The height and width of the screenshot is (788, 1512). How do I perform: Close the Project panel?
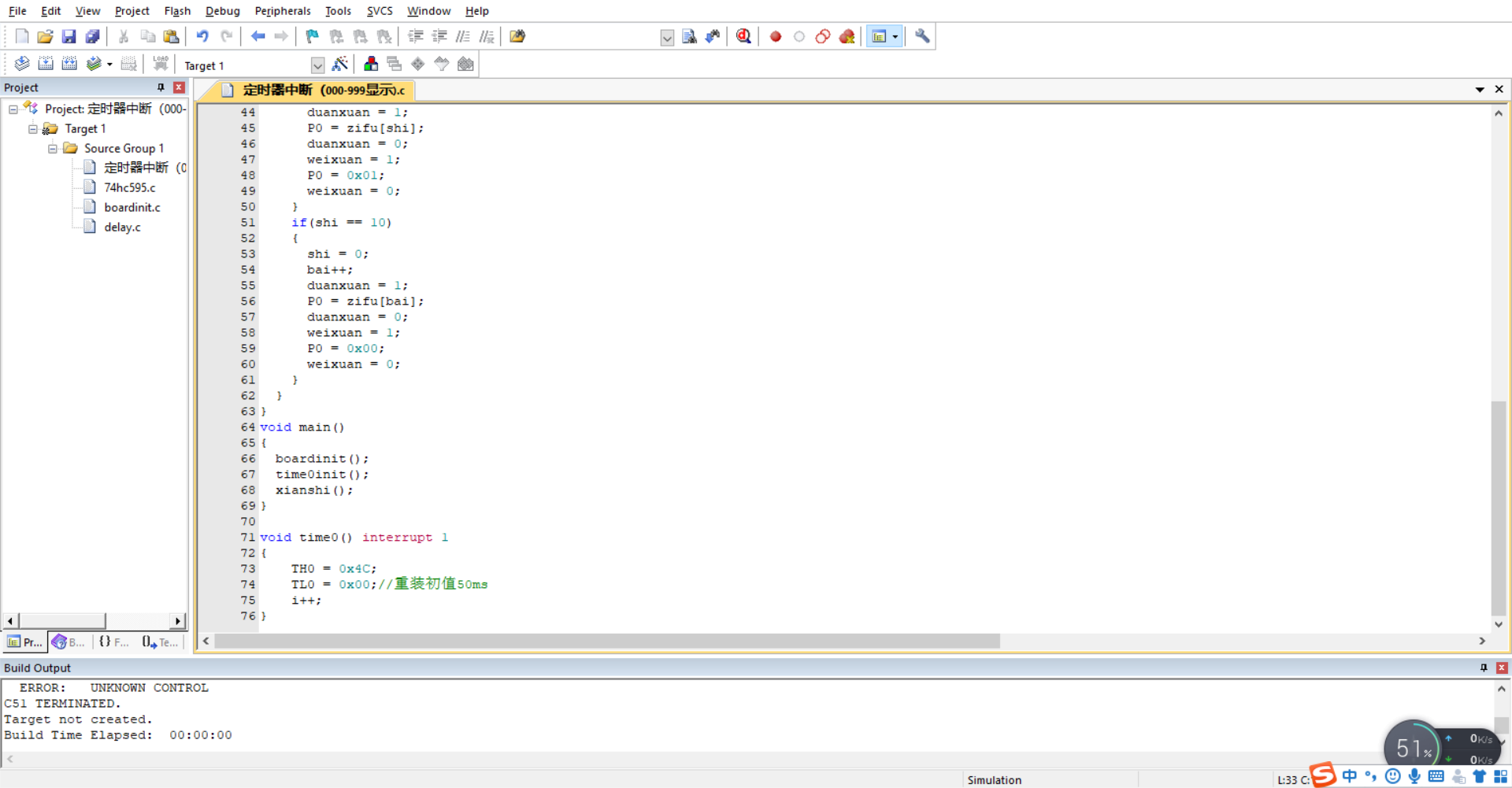click(179, 87)
